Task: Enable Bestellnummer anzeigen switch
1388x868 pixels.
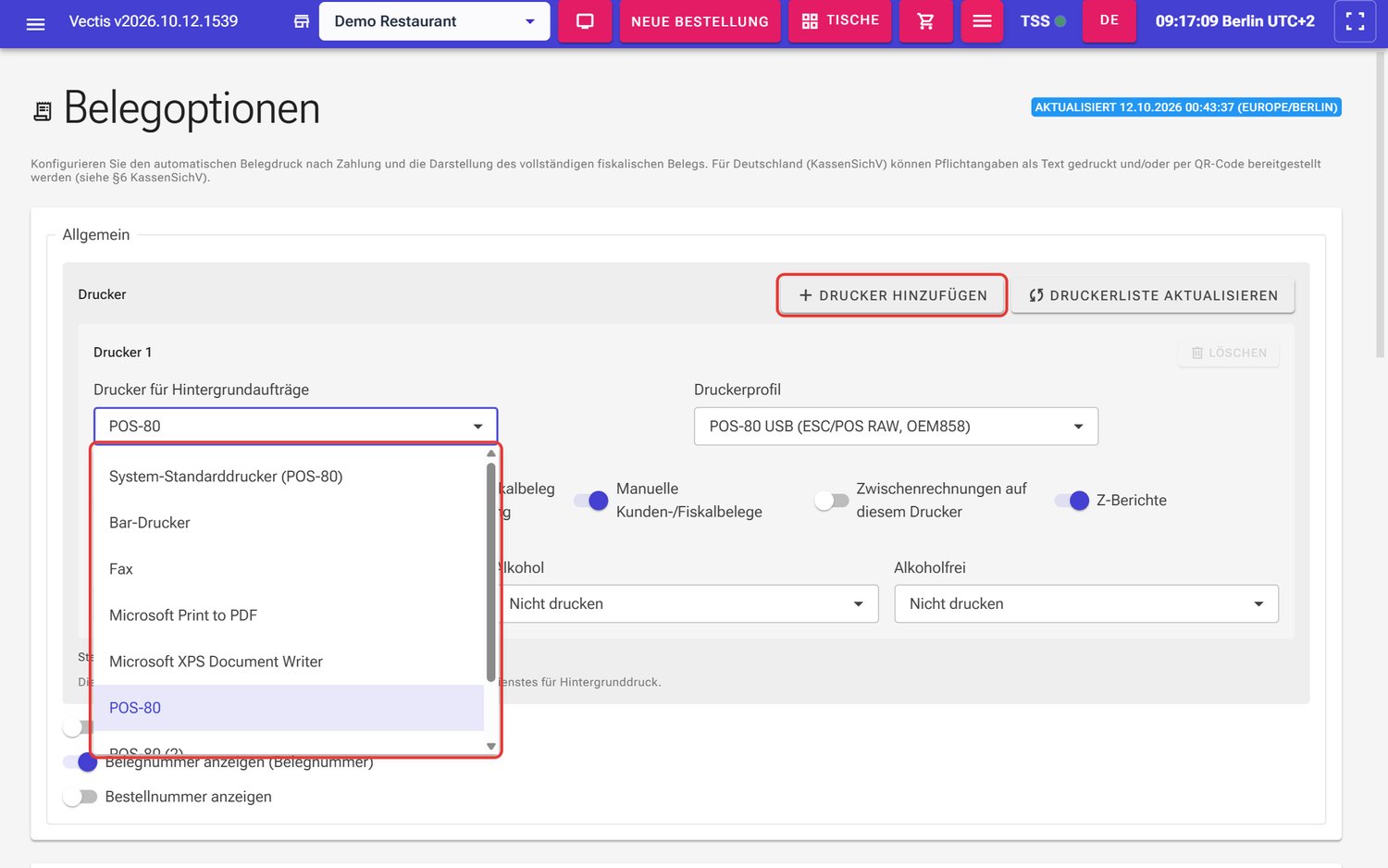Action: 80,797
